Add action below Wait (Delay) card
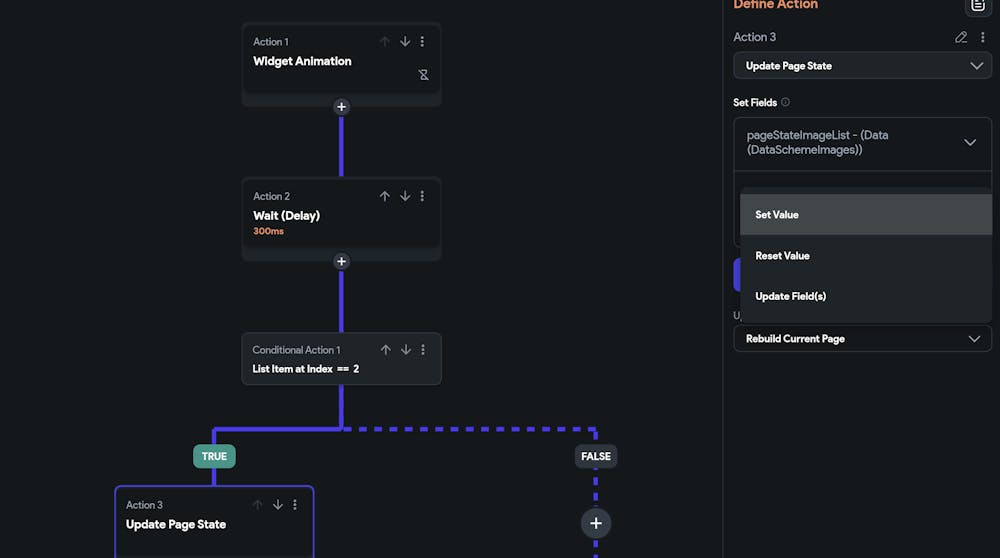1000x558 pixels. 341,262
